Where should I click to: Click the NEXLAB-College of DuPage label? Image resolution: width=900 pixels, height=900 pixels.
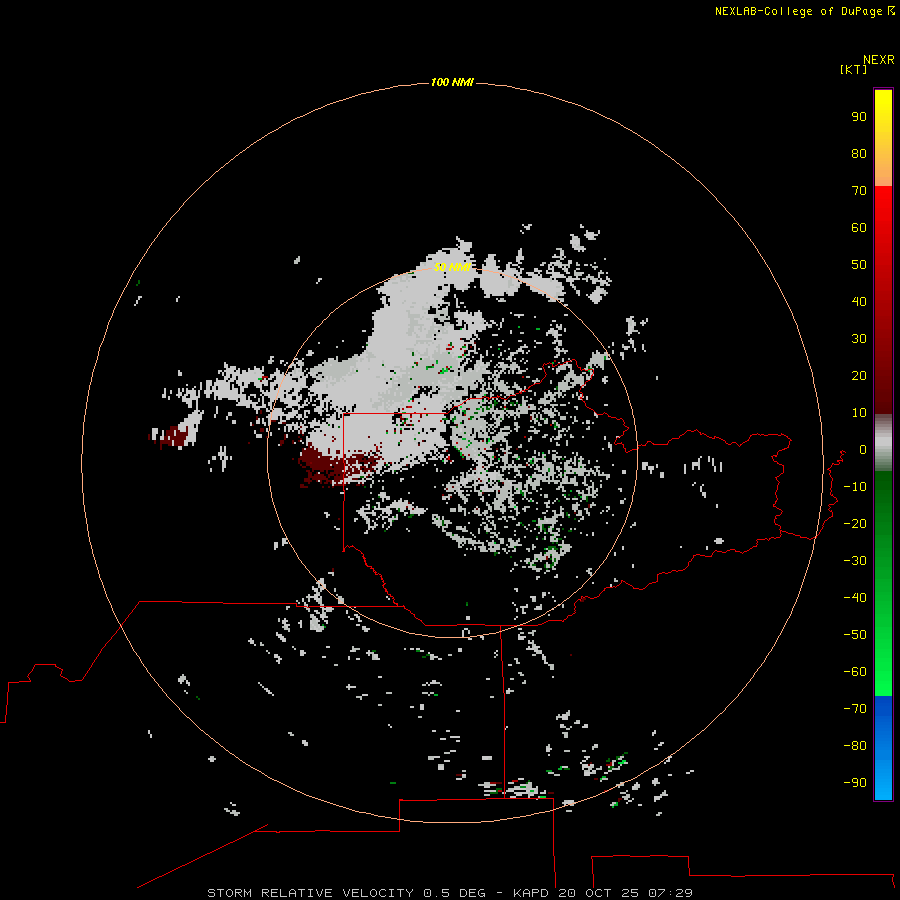799,11
